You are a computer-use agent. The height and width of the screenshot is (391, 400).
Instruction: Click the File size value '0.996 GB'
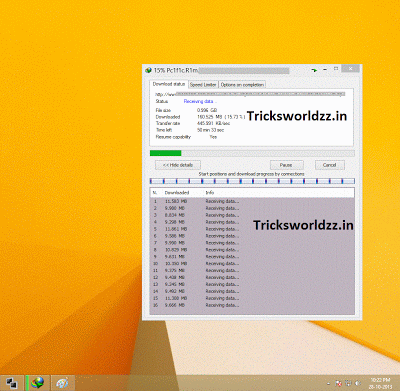pos(207,110)
